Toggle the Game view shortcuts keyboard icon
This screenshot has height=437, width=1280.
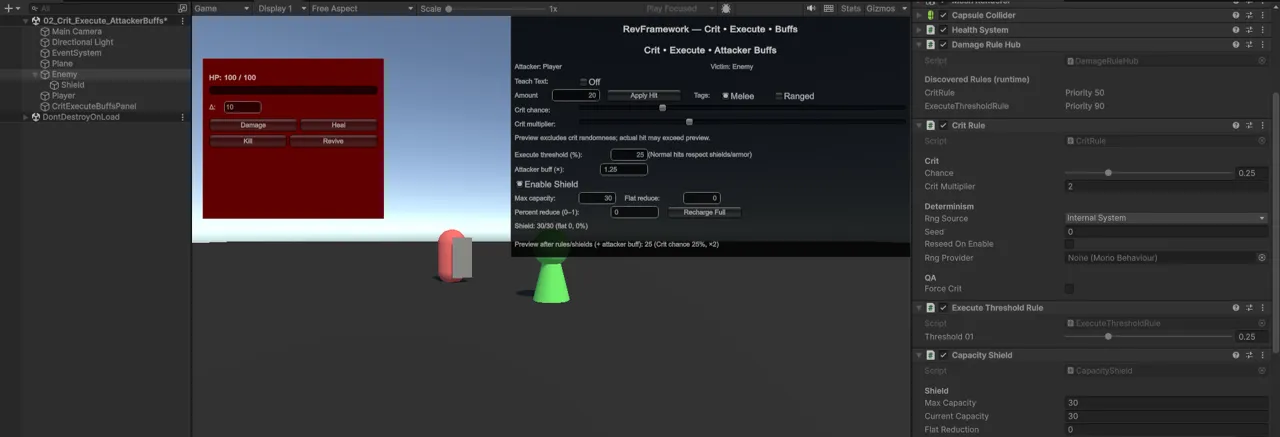(x=828, y=8)
